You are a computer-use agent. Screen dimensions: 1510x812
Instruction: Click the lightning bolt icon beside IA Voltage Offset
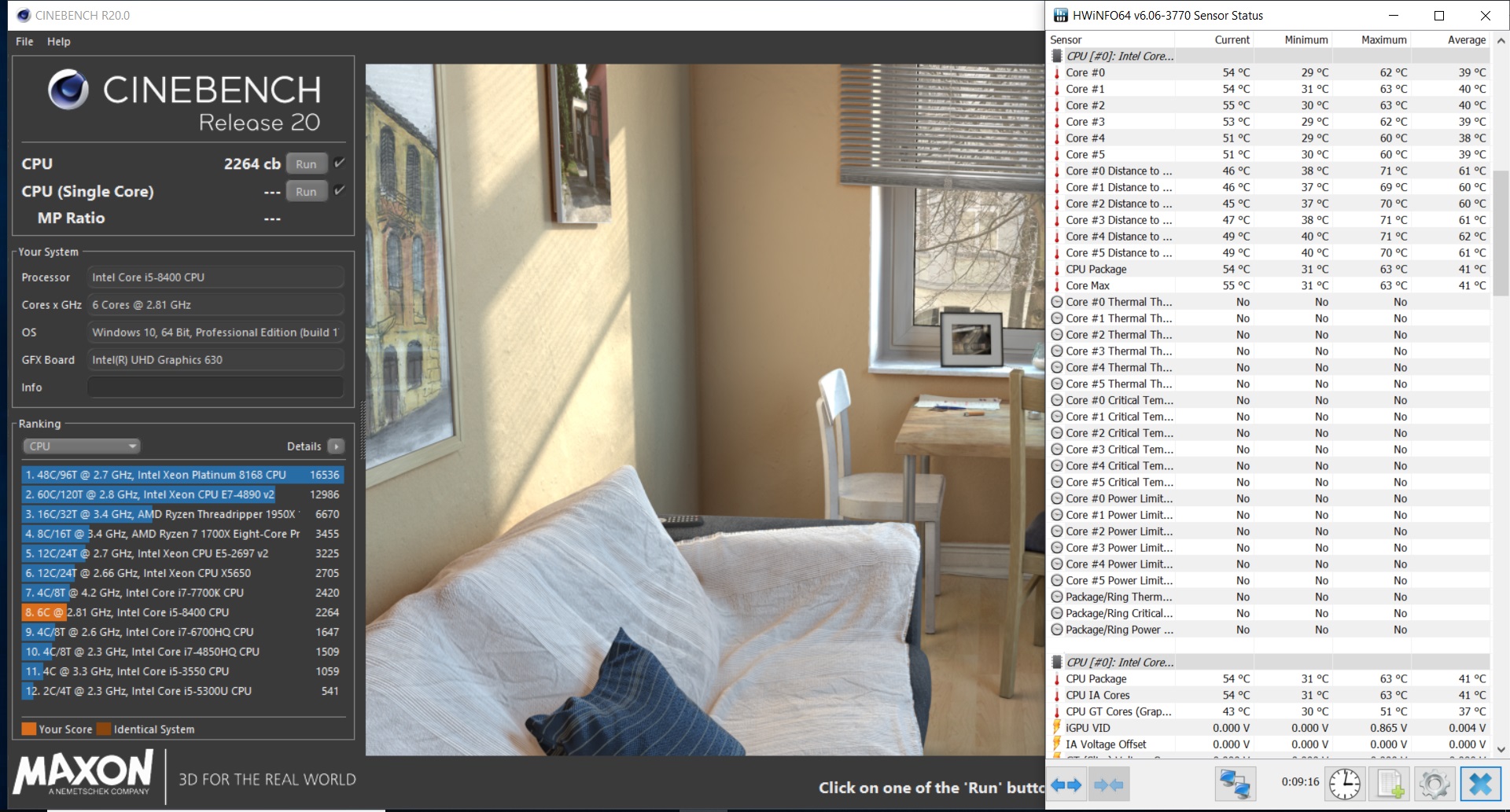[x=1057, y=744]
